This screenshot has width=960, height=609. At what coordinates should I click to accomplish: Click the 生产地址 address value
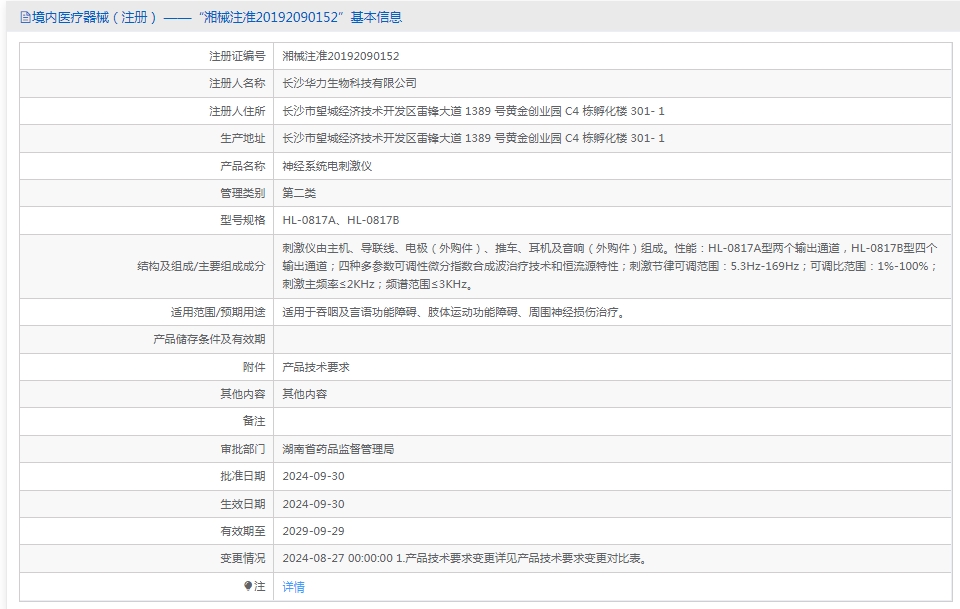pyautogui.click(x=473, y=138)
